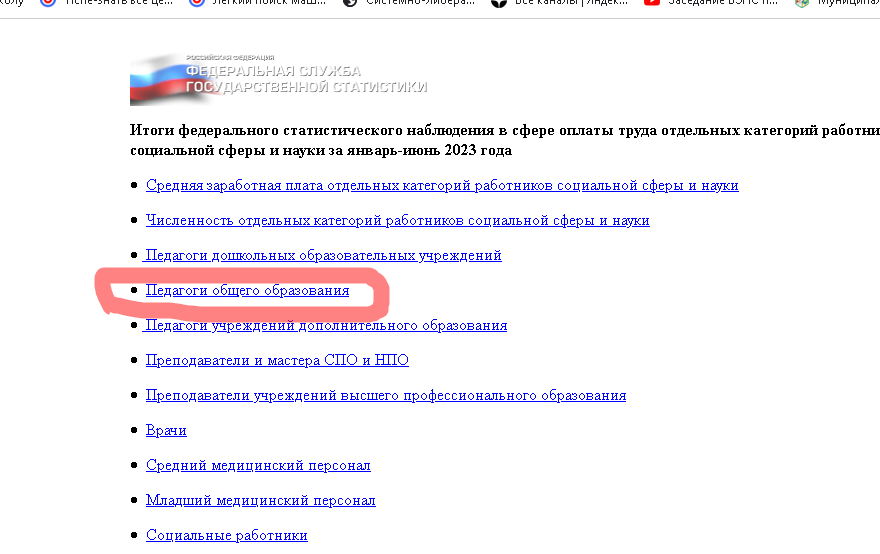This screenshot has height=554, width=880.
Task: Click the Federal Statistics Service logo banner
Action: (279, 79)
